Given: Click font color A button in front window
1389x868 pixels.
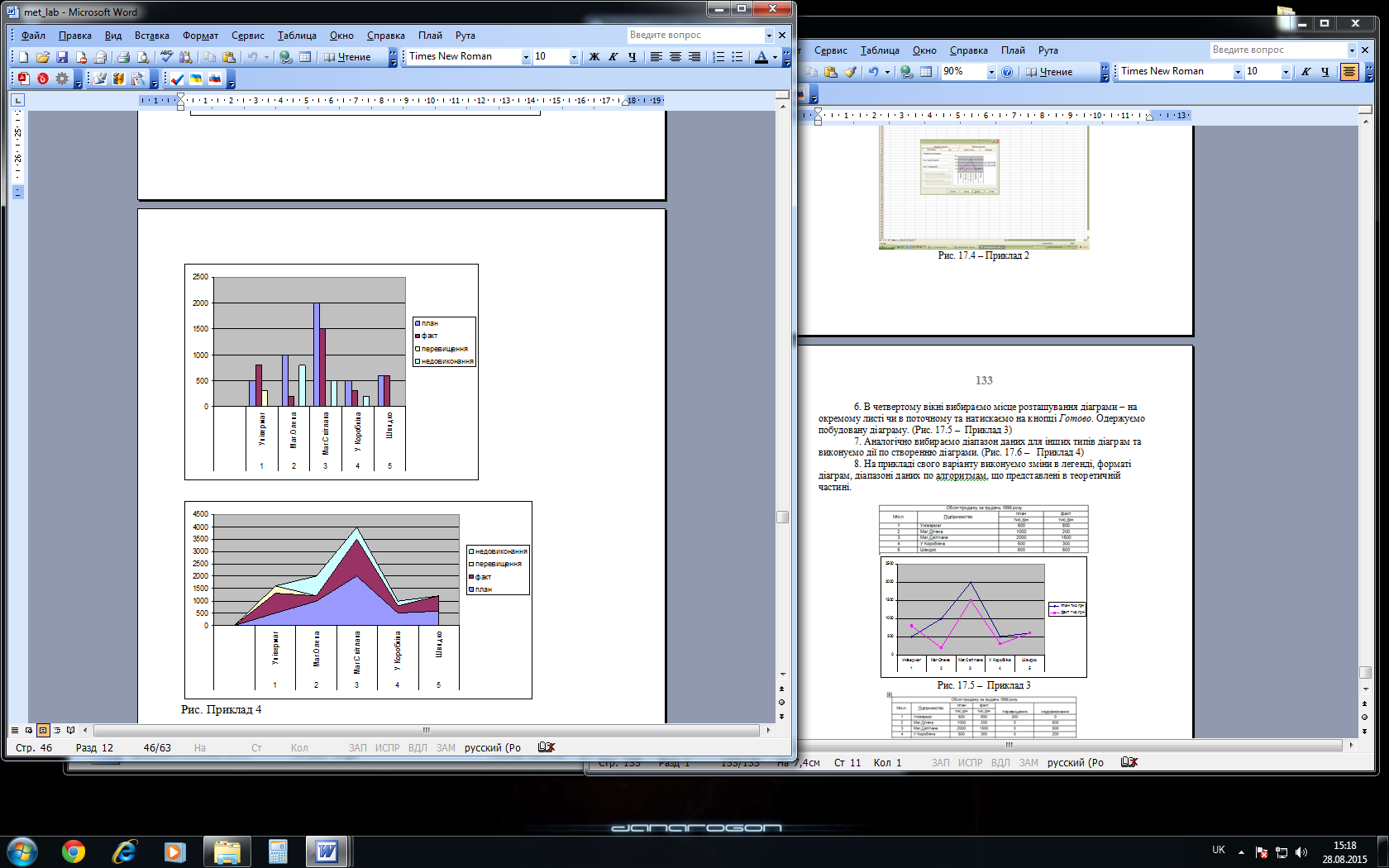Looking at the screenshot, I should (761, 57).
